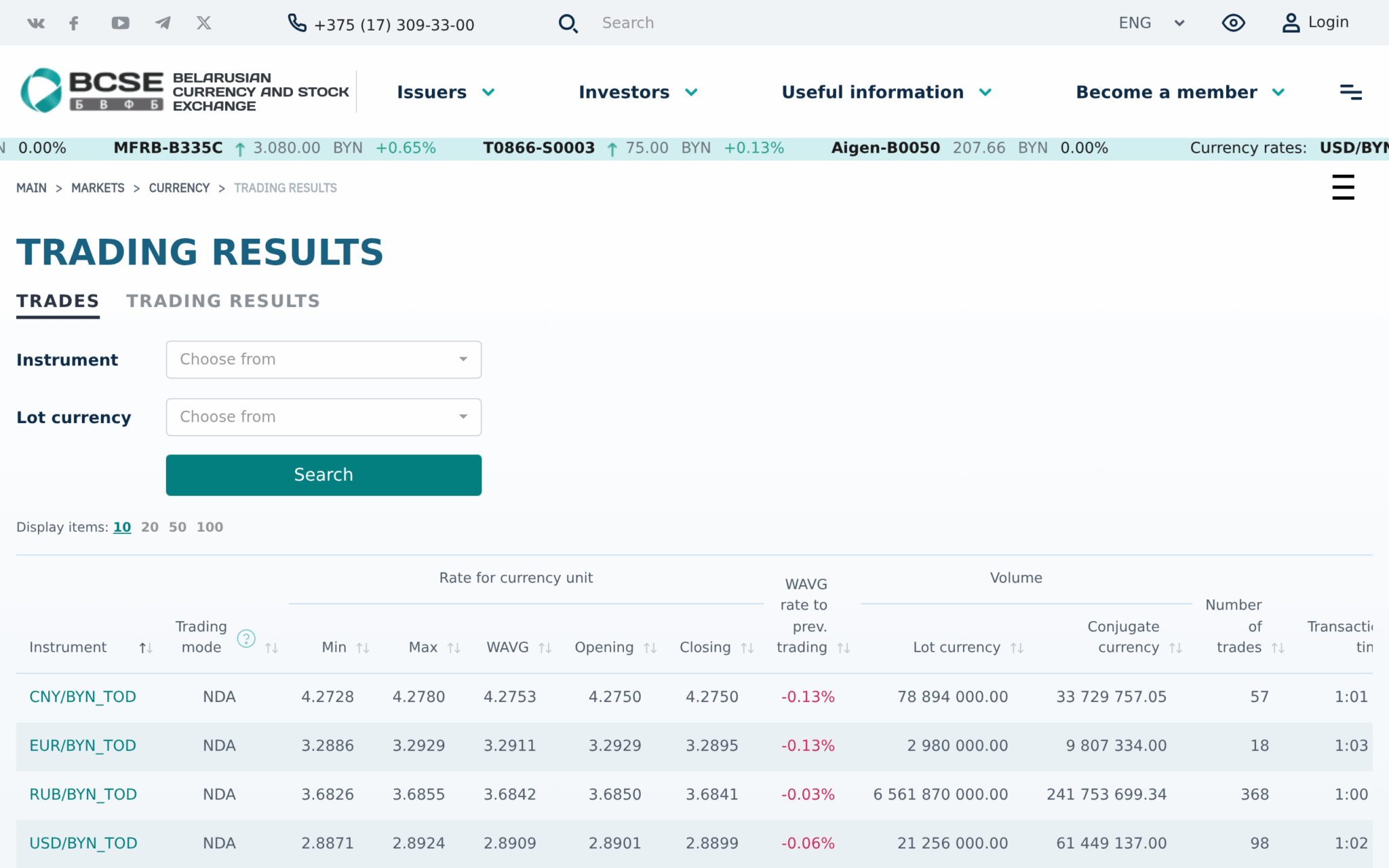Open the X (Twitter) icon
Viewport: 1389px width, 868px height.
pyautogui.click(x=204, y=23)
